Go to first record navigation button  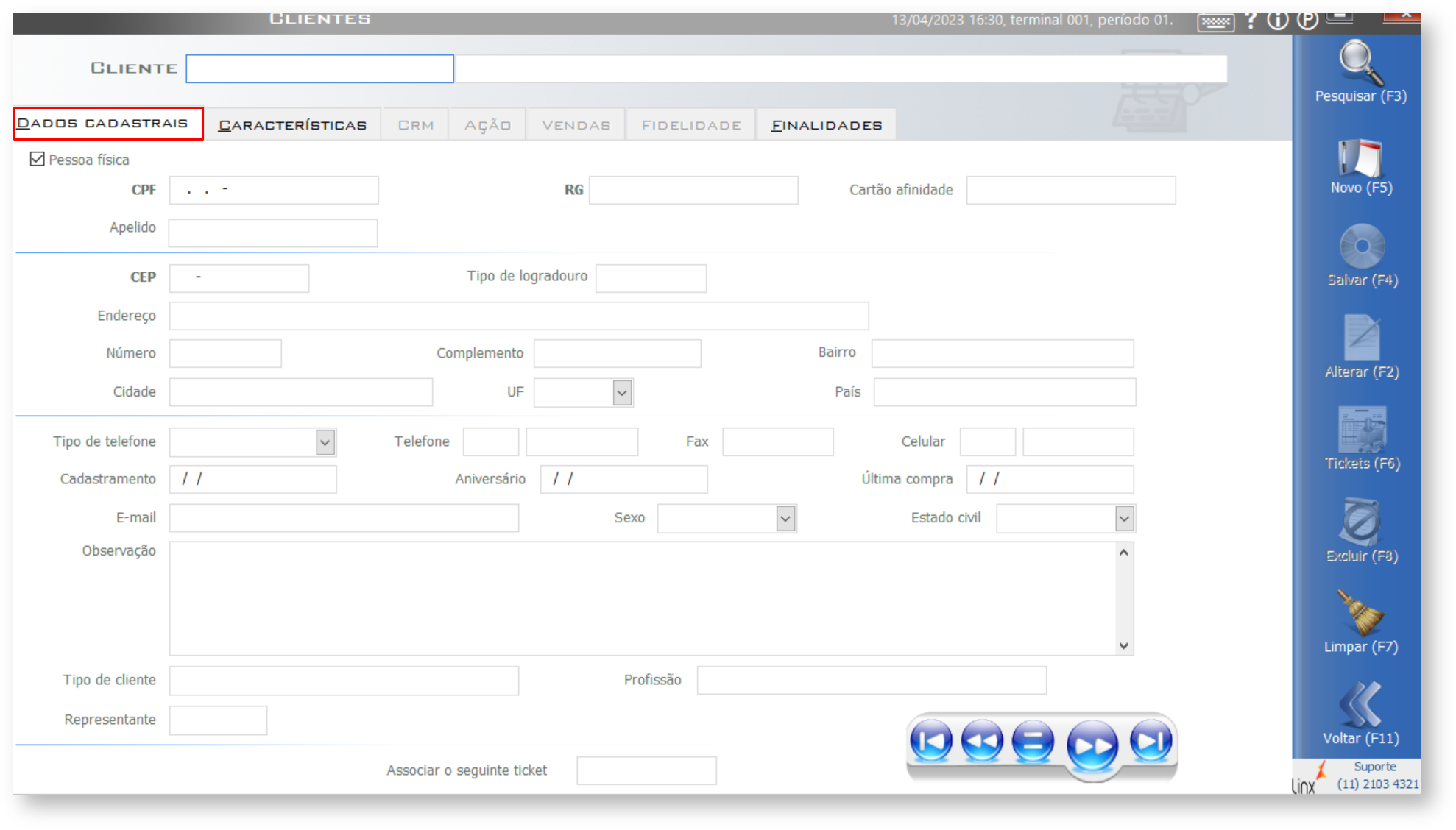tap(931, 741)
